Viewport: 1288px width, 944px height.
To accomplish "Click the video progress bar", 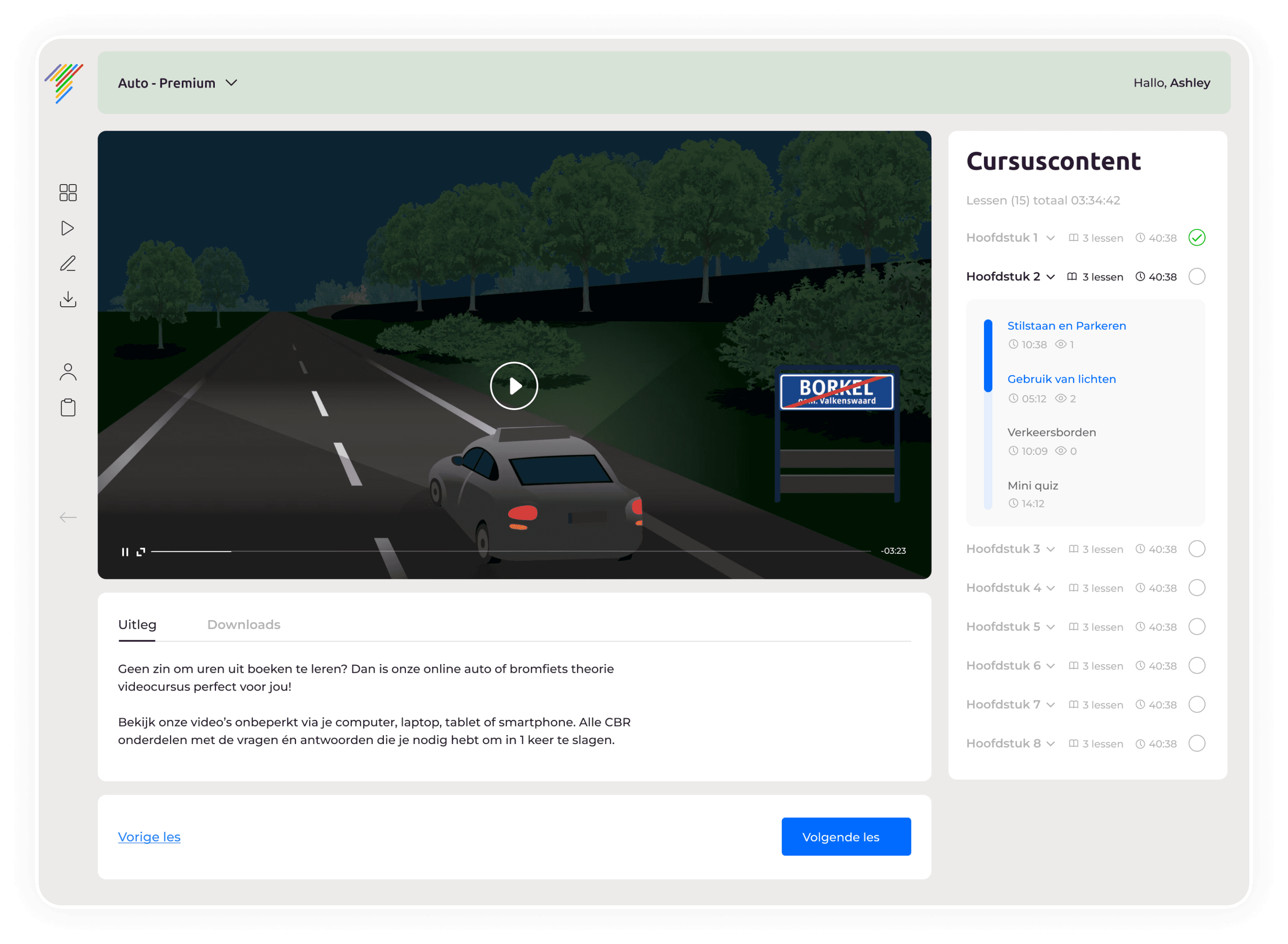I will (x=511, y=552).
